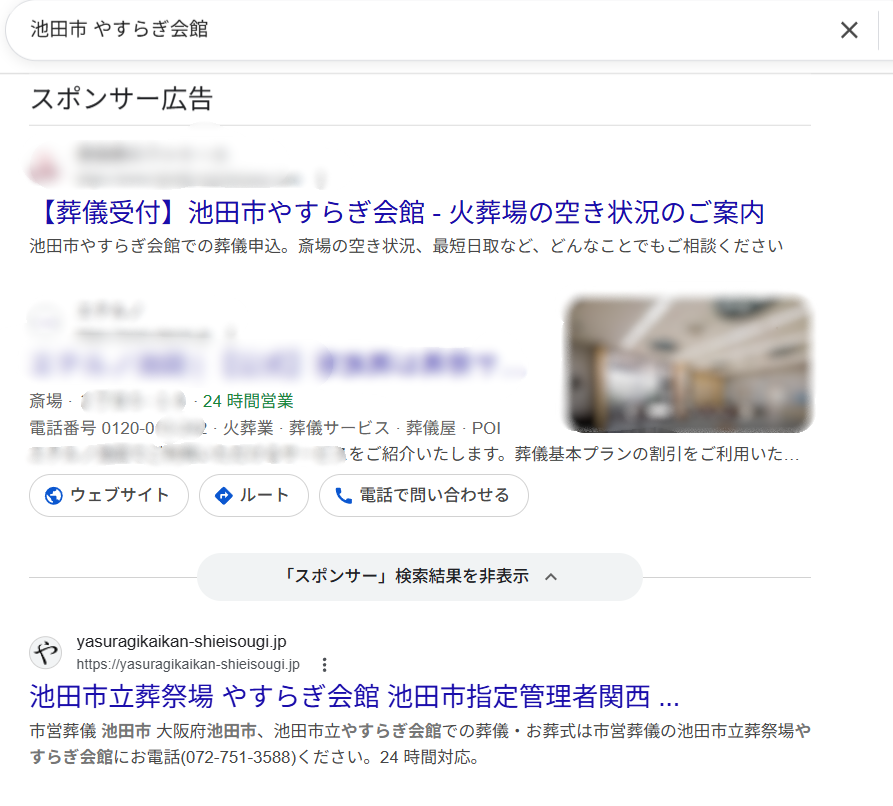Click the venue interior photo thumbnail
893x806 pixels.
point(687,363)
